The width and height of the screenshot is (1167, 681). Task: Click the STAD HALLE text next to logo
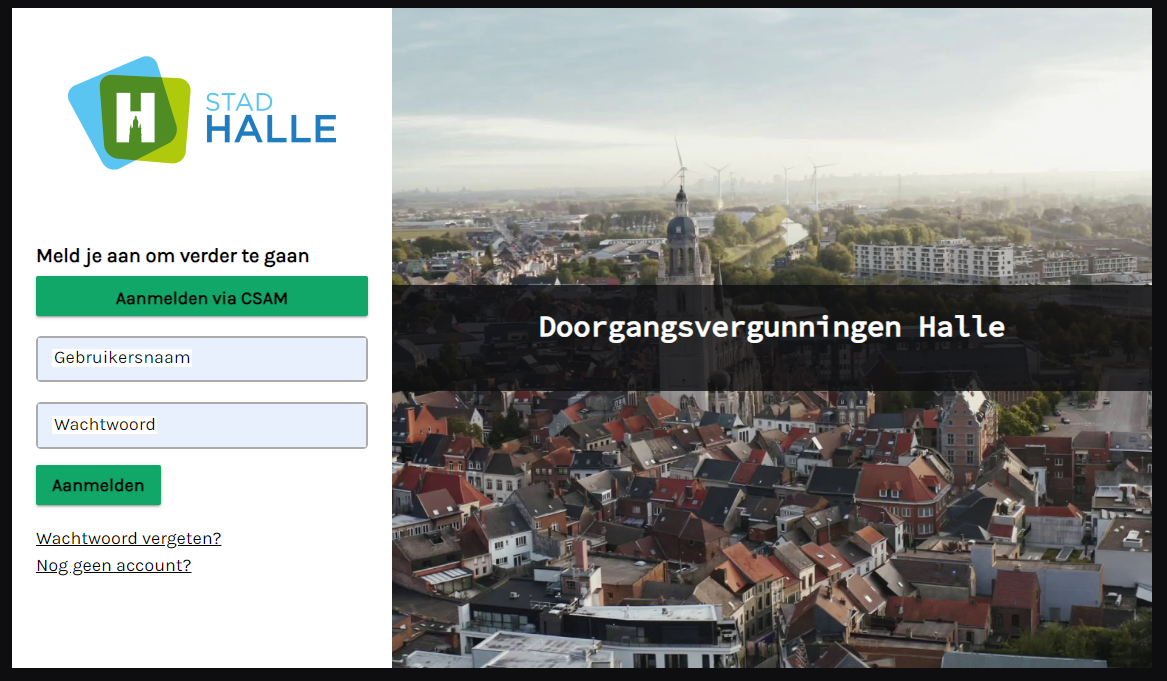(x=270, y=113)
